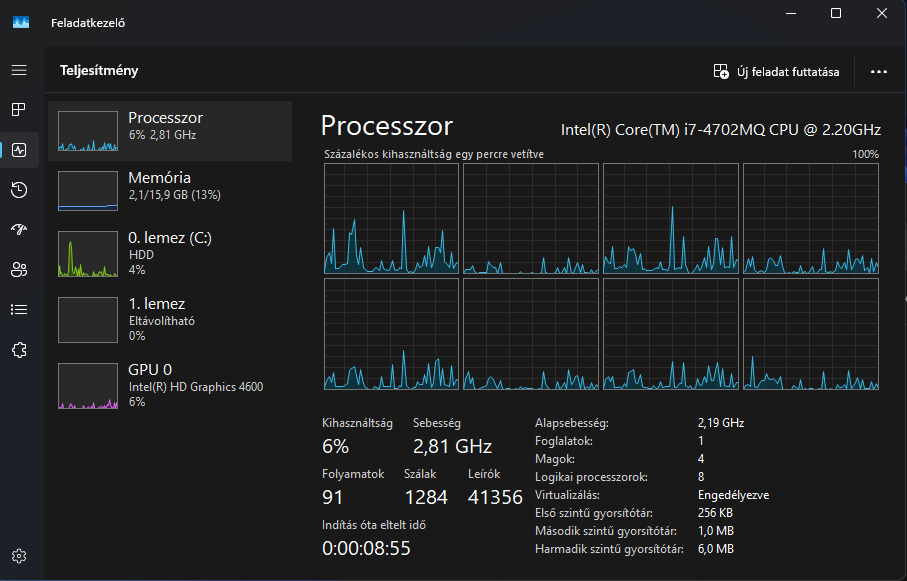Select Processzor in the performance list
907x581 pixels.
[170, 130]
